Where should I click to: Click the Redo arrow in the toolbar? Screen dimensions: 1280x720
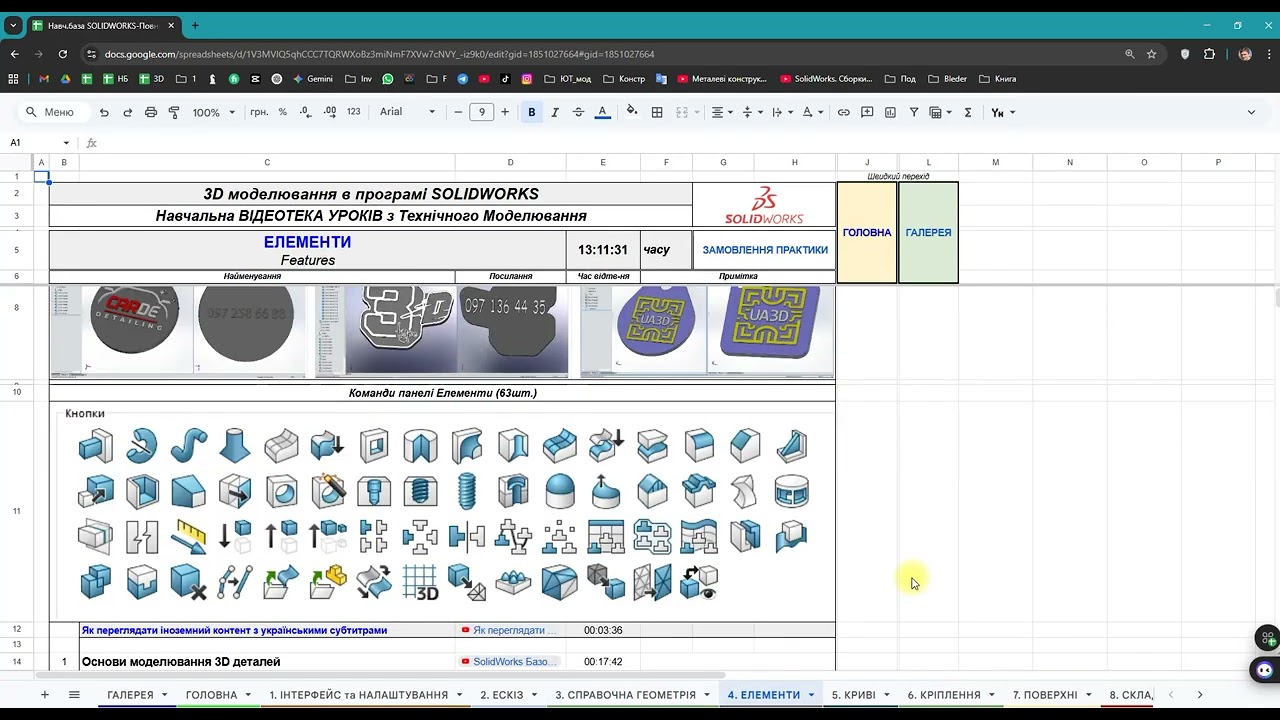(x=127, y=113)
